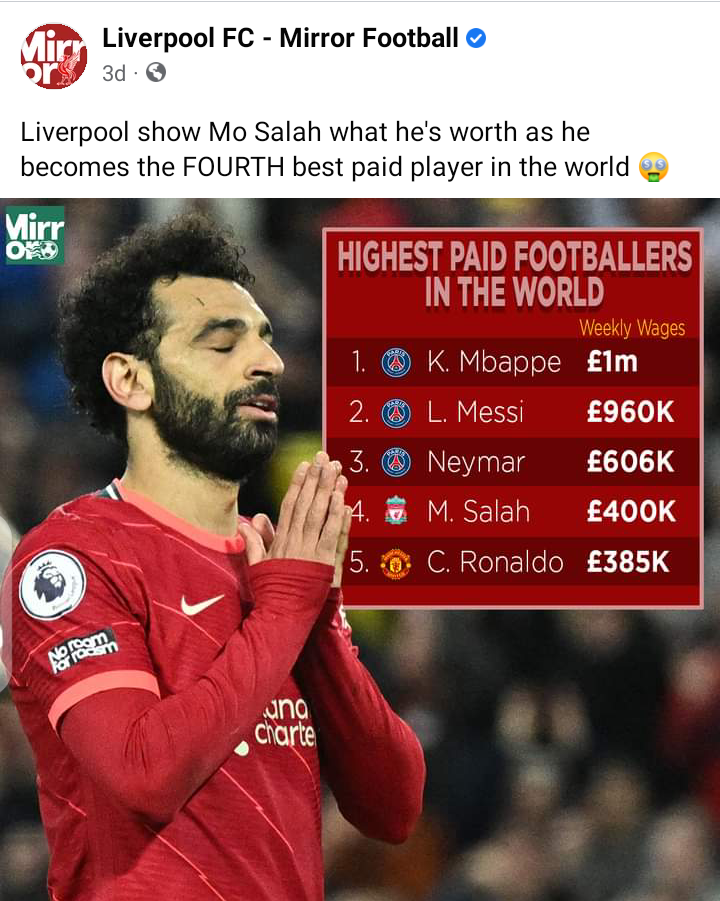Image resolution: width=720 pixels, height=901 pixels.
Task: Click the Premier League sleeve badge
Action: [x=52, y=584]
